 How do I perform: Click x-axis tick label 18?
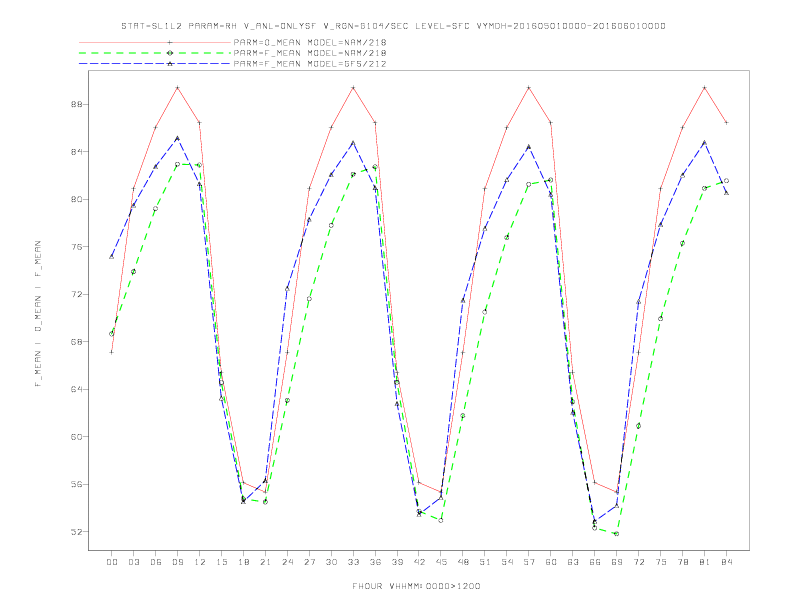coord(243,562)
